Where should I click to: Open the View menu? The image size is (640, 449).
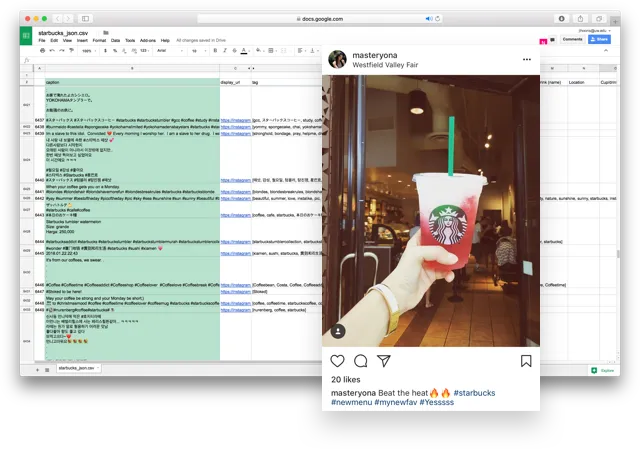pos(67,40)
